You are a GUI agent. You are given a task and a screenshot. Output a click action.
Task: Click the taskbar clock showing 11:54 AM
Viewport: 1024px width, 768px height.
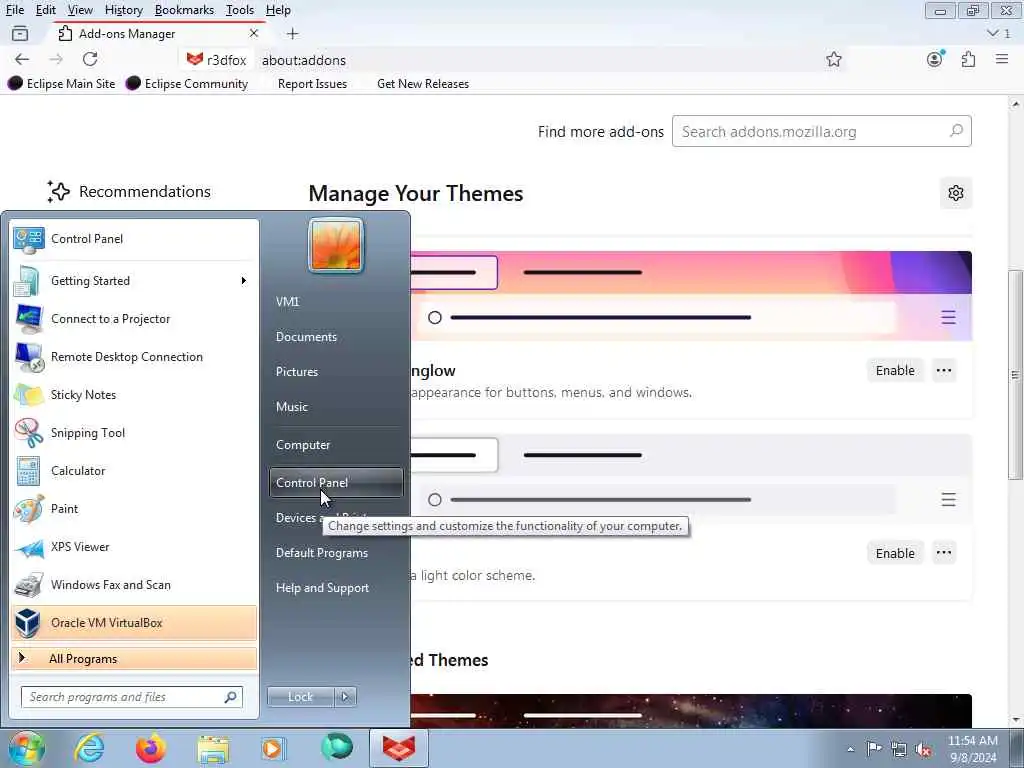(x=972, y=749)
